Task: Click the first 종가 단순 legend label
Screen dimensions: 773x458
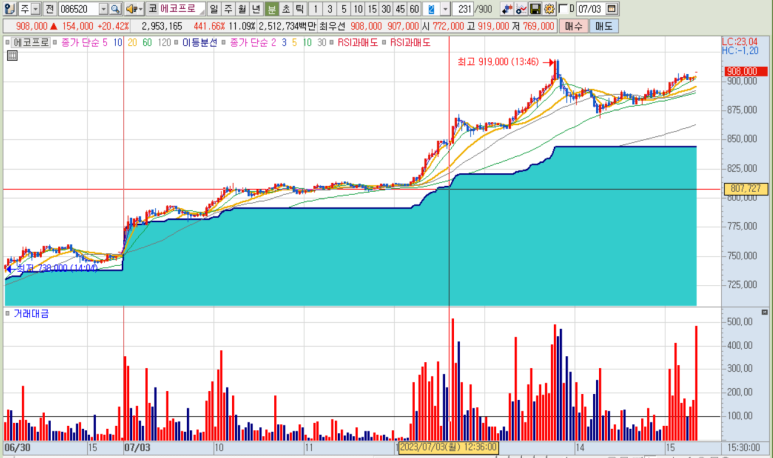Action: click(x=79, y=42)
